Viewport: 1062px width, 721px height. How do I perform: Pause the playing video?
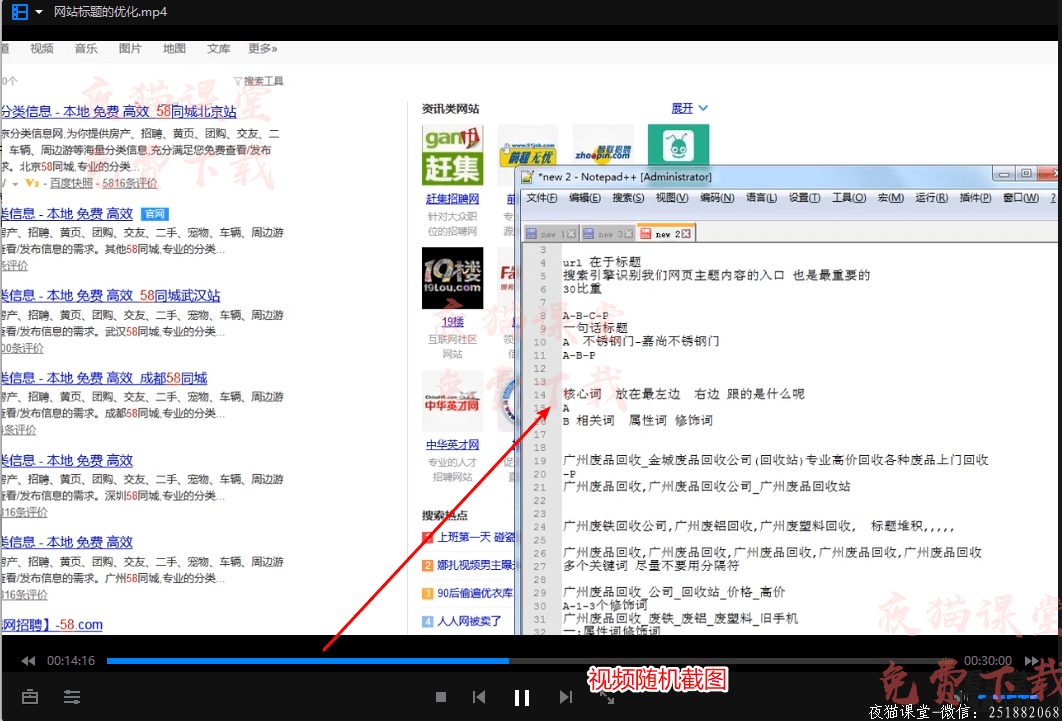click(522, 697)
